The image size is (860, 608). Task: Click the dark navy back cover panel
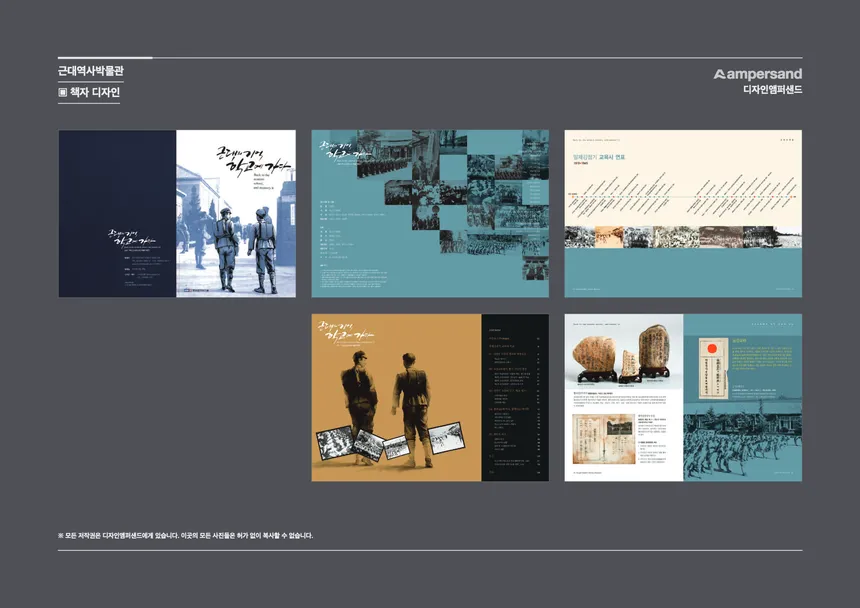117,214
